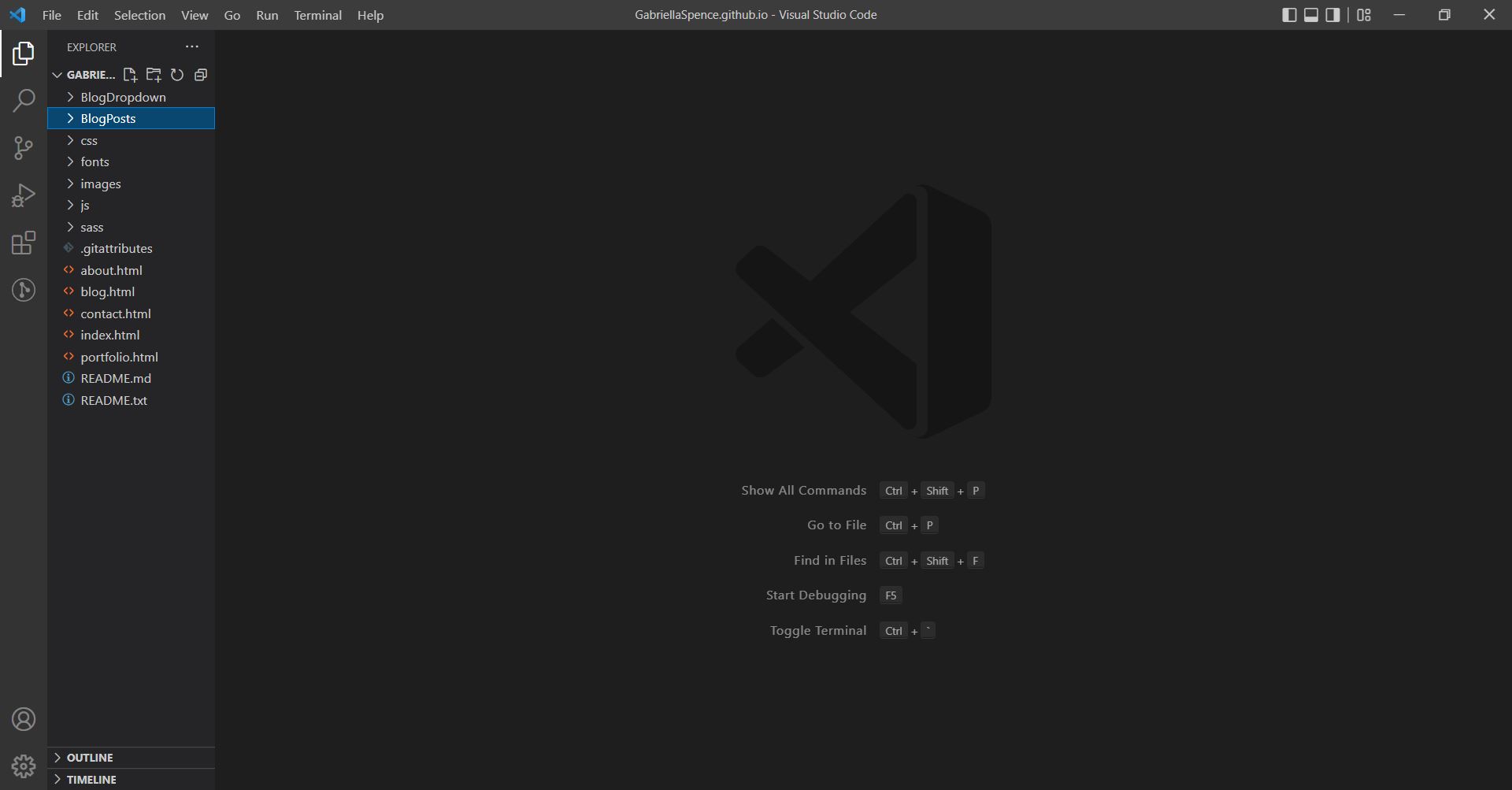Open portfolio.html file
The height and width of the screenshot is (790, 1512).
click(131, 357)
